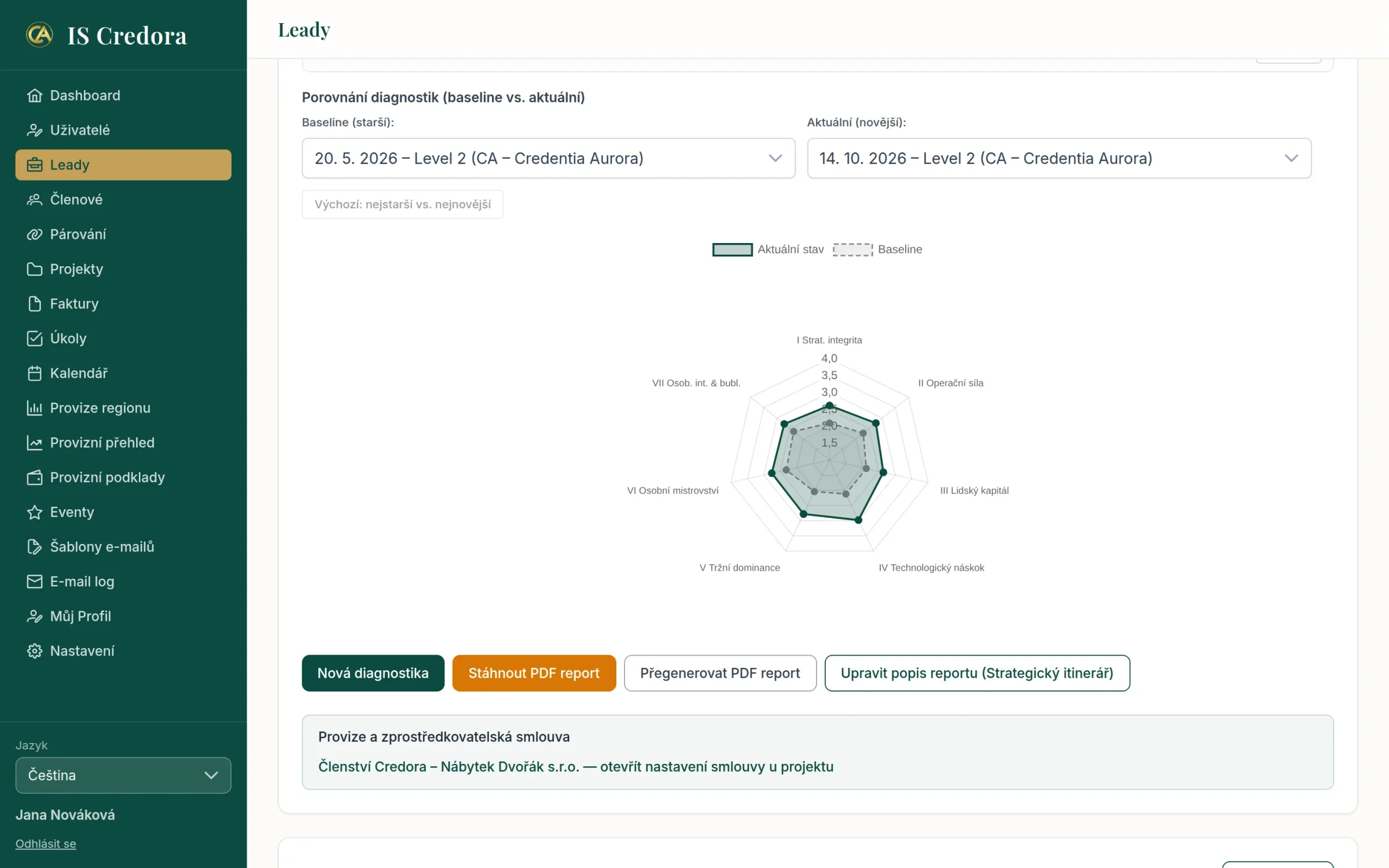This screenshot has height=868, width=1389.
Task: Go to Členové menu item
Action: (x=123, y=200)
